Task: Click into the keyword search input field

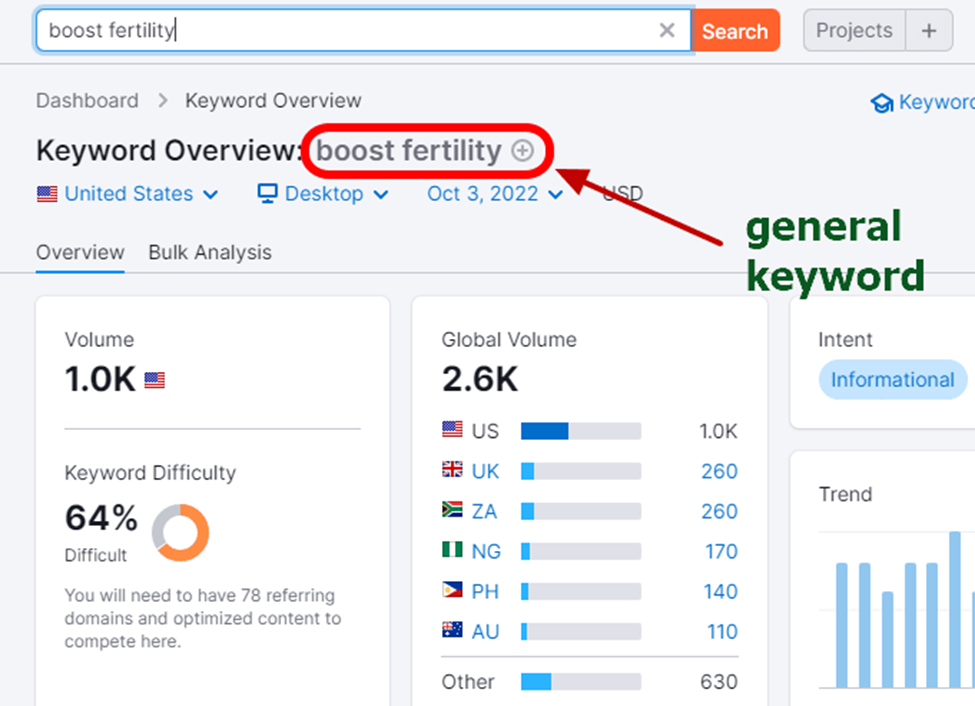Action: click(x=350, y=31)
